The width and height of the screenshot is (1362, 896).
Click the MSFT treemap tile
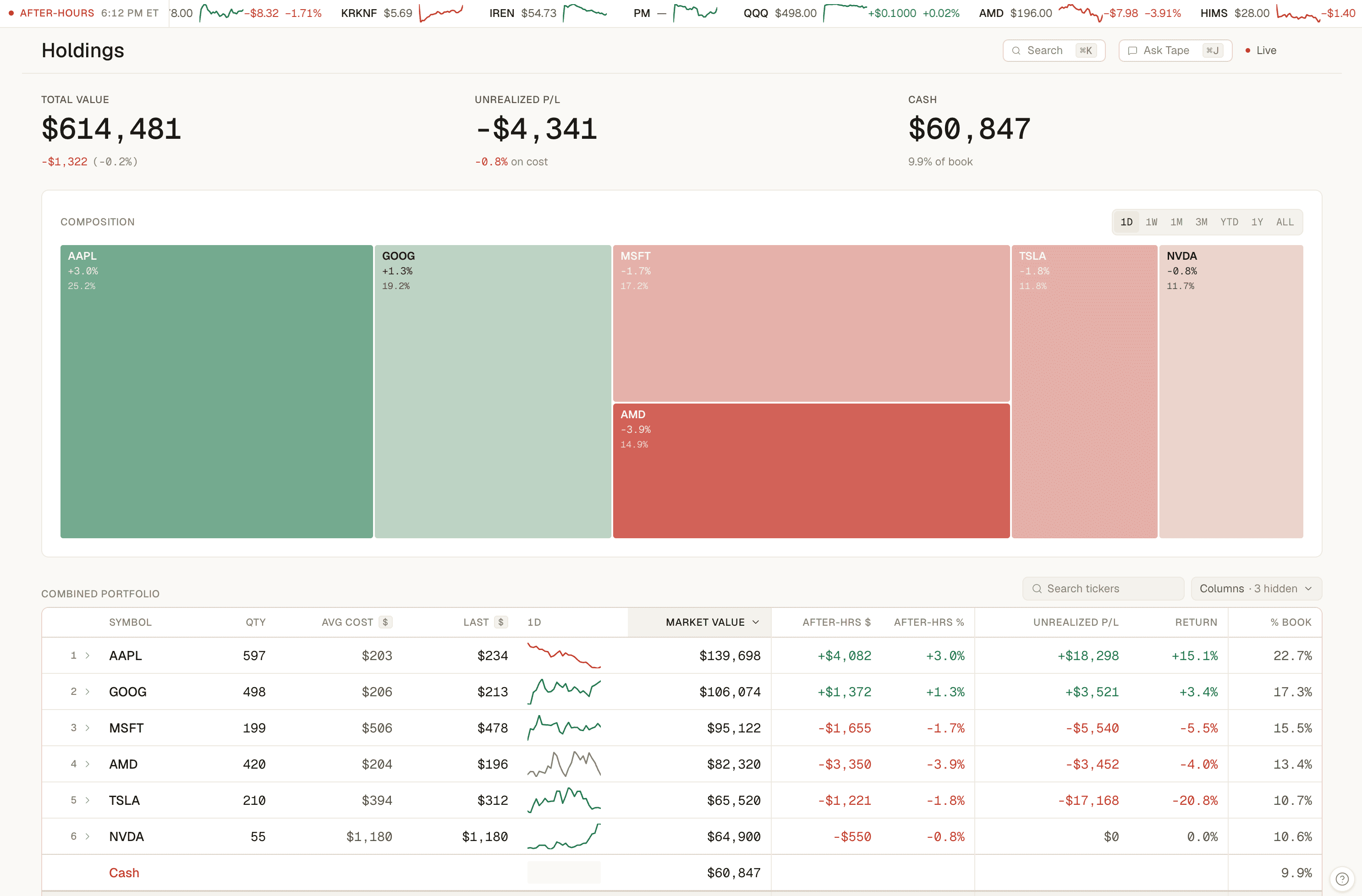tap(811, 323)
